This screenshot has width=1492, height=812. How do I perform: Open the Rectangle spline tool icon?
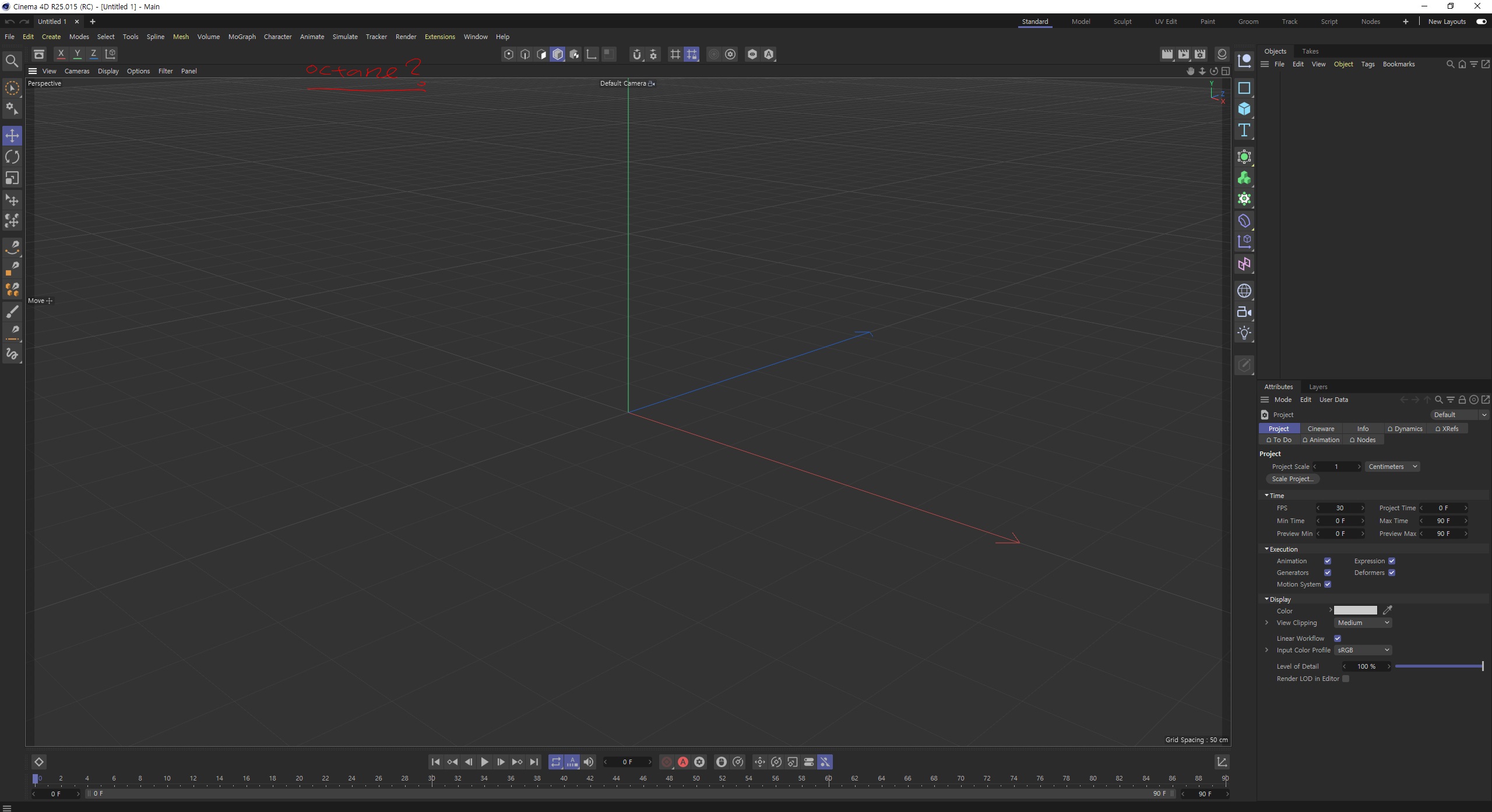point(1244,88)
